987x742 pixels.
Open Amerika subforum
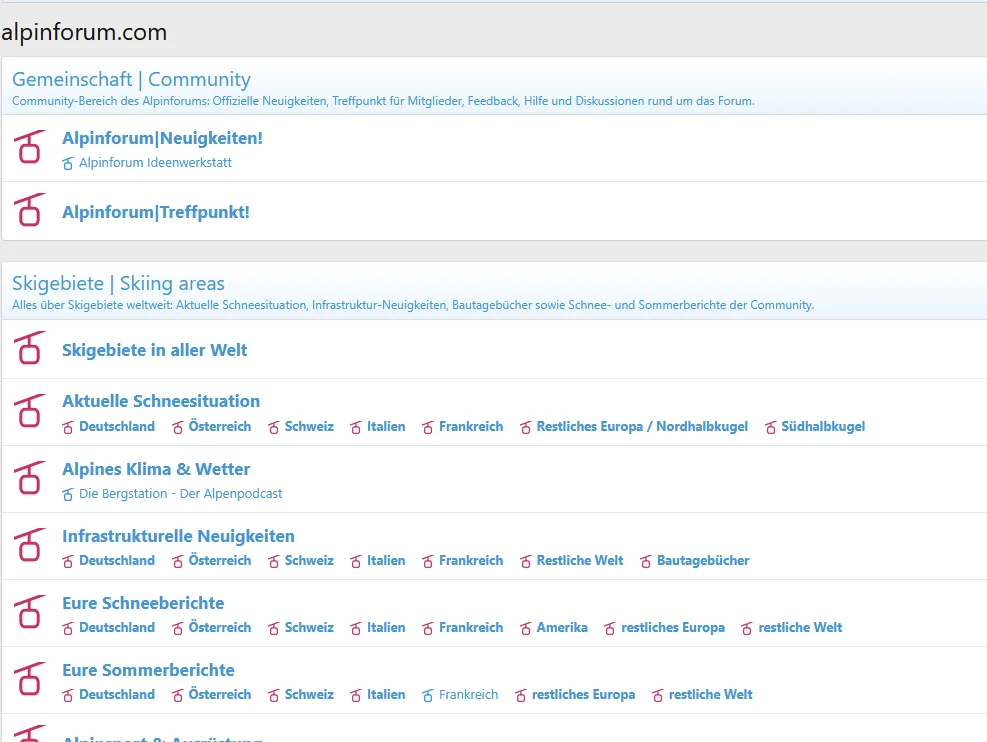(562, 627)
